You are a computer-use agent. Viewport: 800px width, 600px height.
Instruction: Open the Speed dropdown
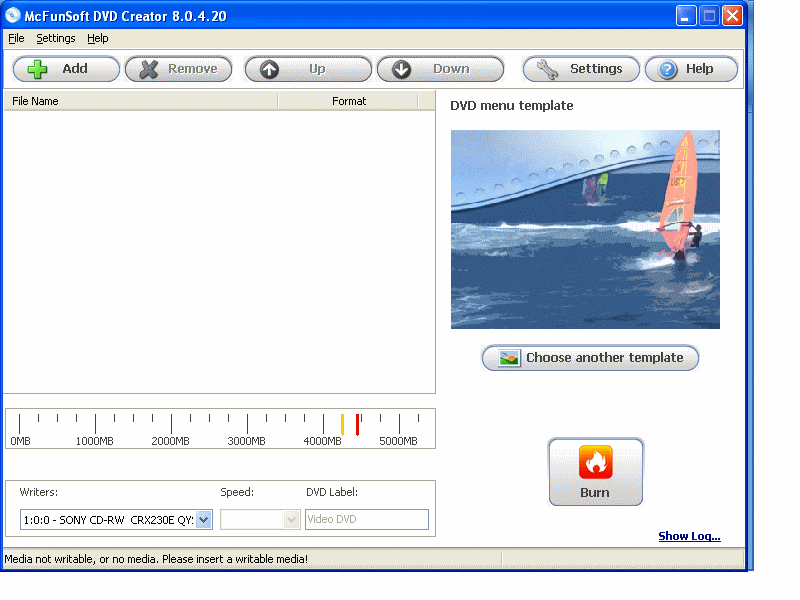(x=291, y=519)
